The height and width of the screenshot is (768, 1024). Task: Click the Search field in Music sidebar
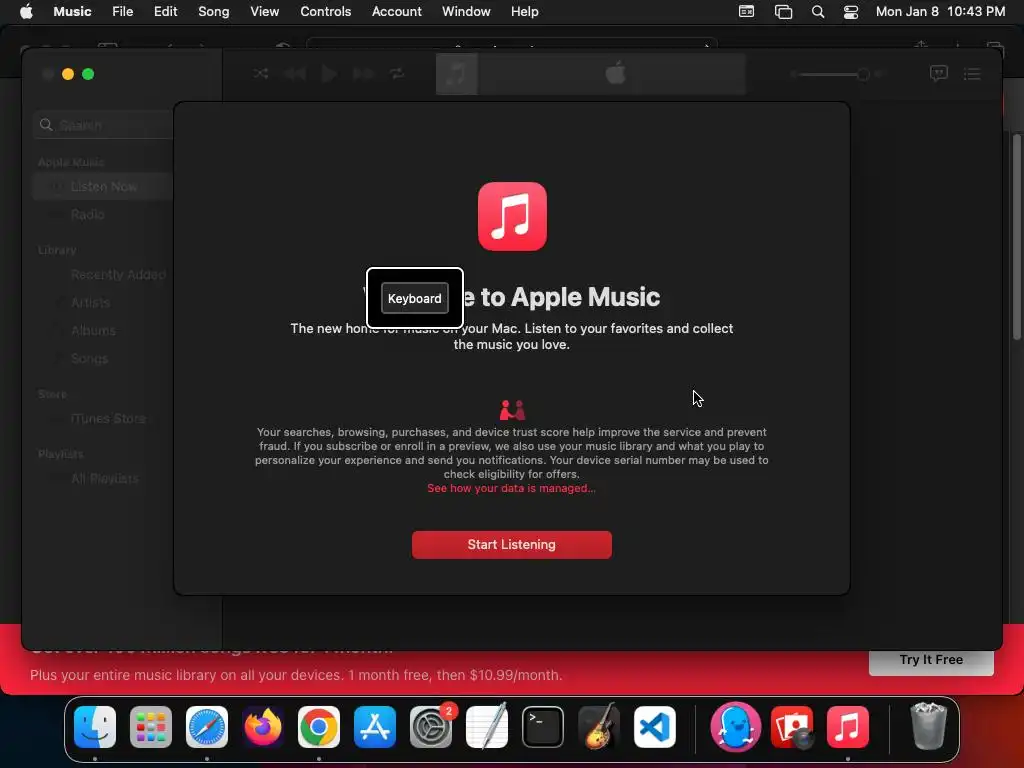coord(104,125)
